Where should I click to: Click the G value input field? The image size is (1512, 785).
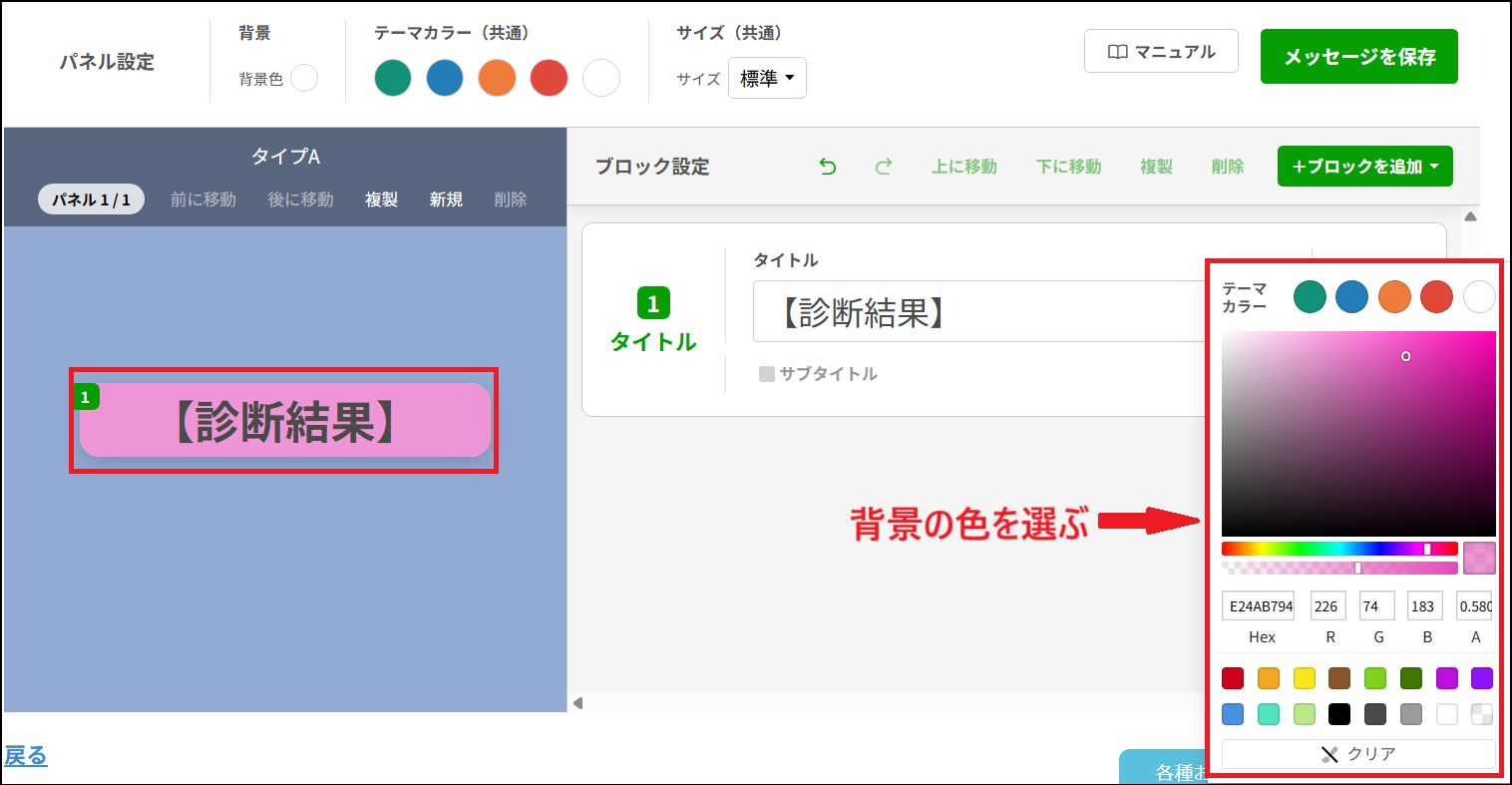click(x=1376, y=605)
